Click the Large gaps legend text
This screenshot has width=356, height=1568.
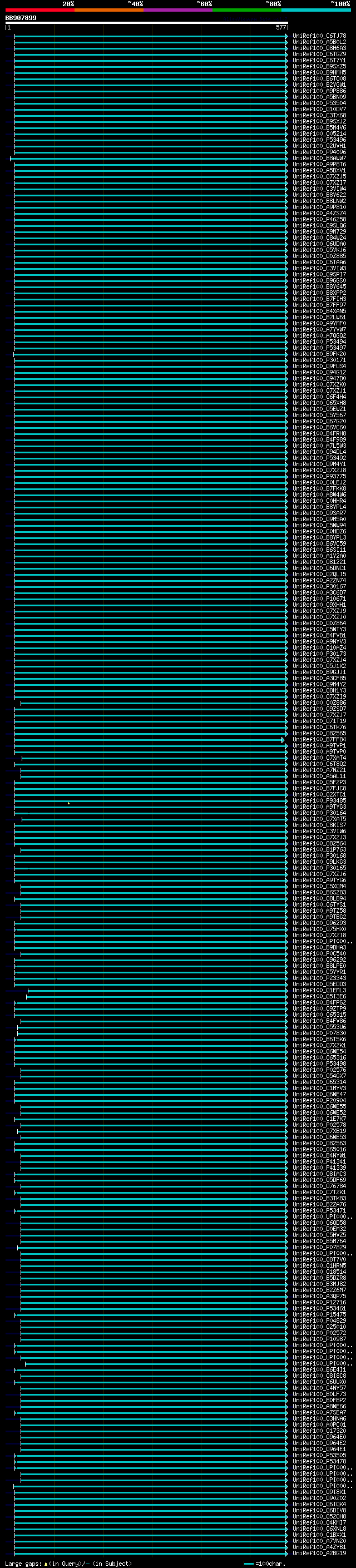pos(68,1564)
